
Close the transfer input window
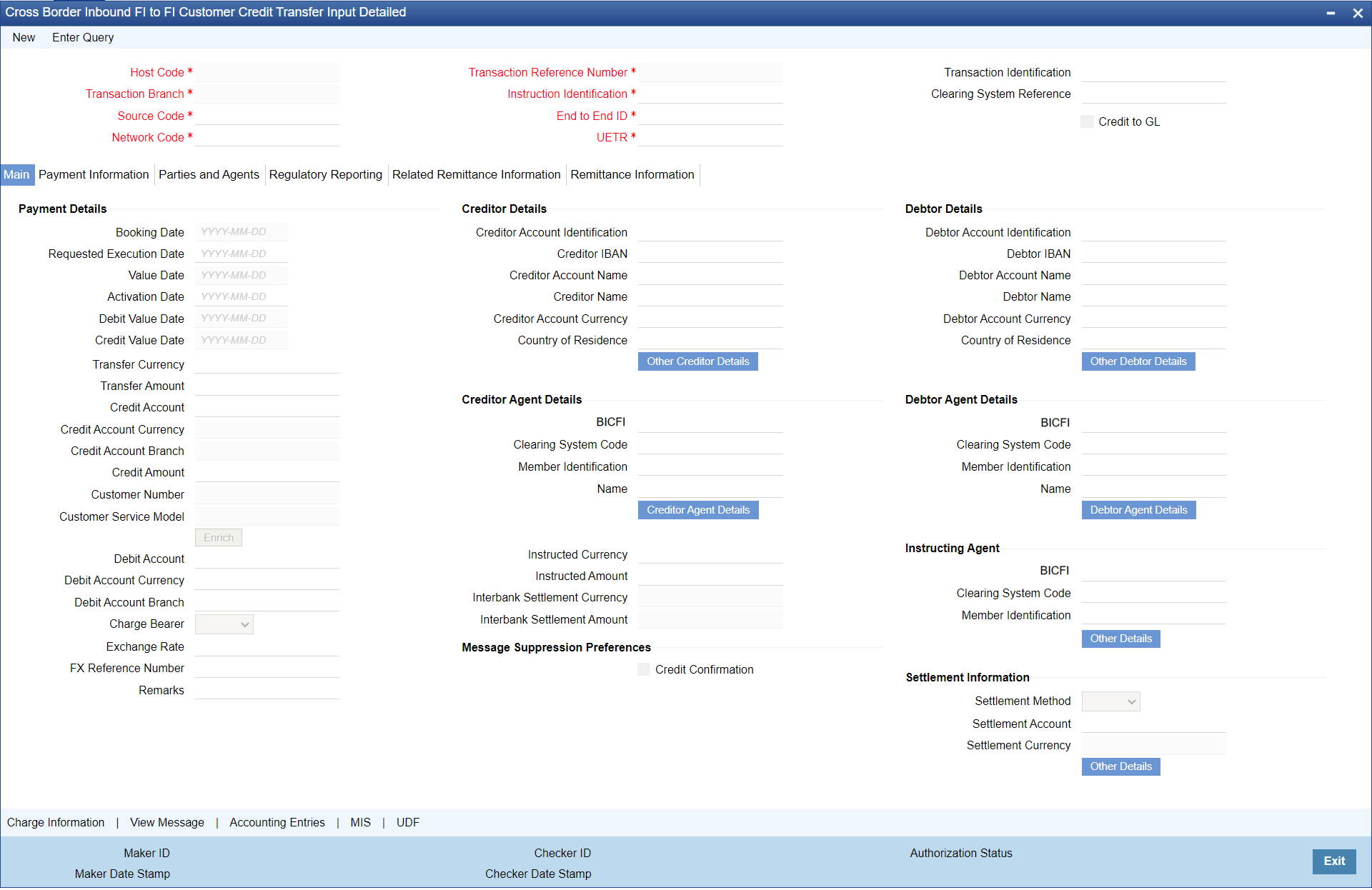point(1358,13)
